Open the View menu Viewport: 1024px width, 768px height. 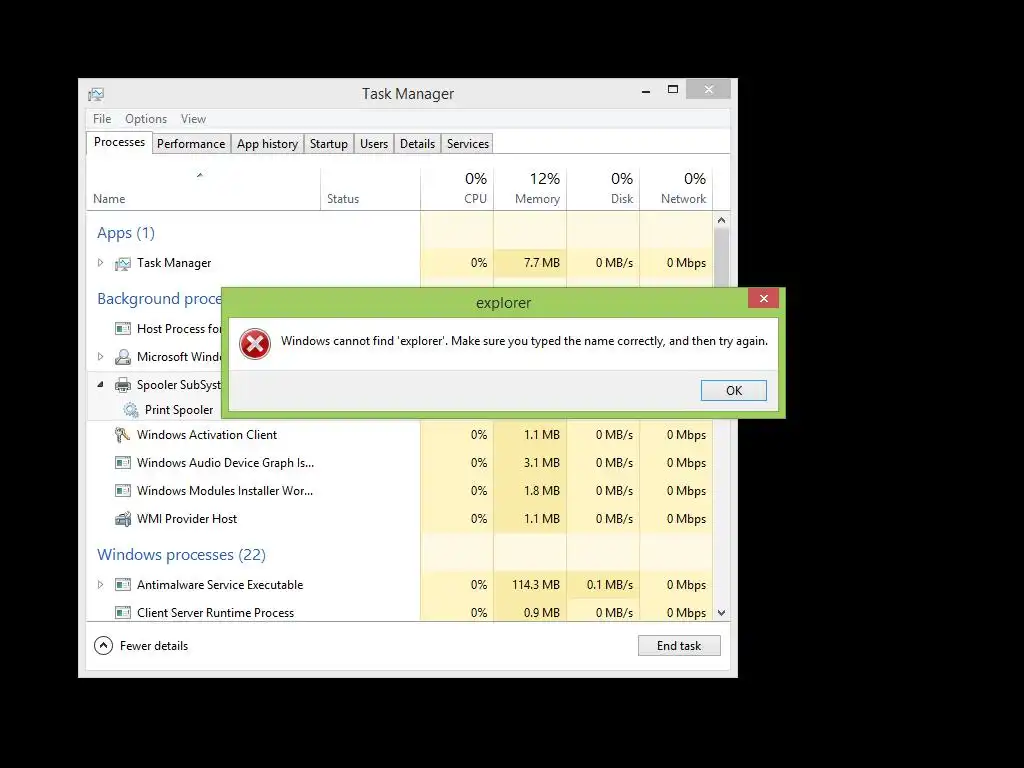193,119
